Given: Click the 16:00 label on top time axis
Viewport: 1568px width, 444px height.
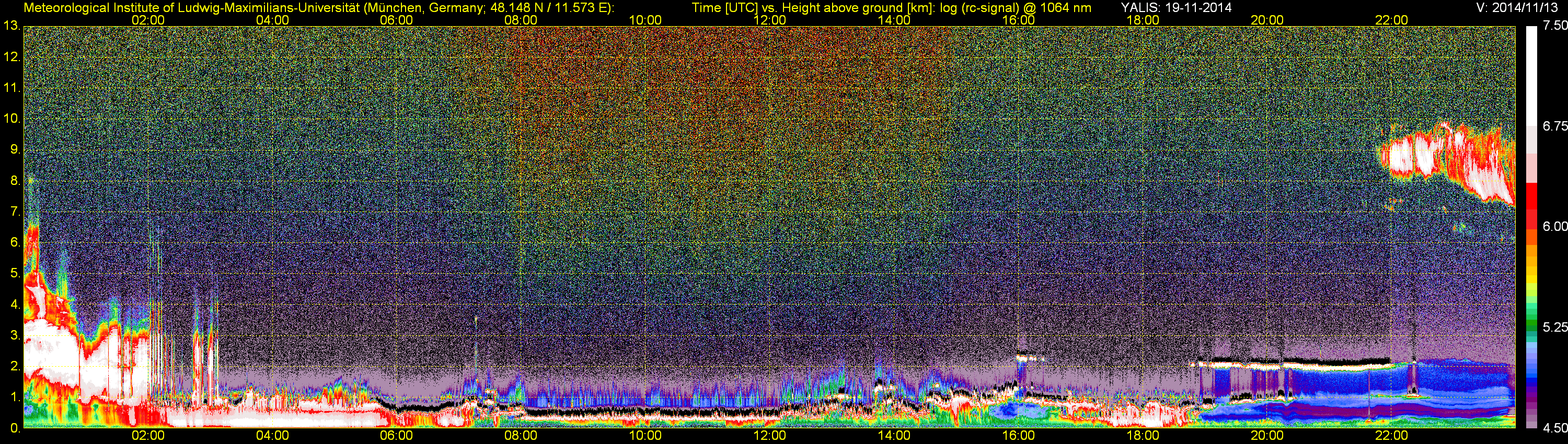Looking at the screenshot, I should click(x=1018, y=20).
